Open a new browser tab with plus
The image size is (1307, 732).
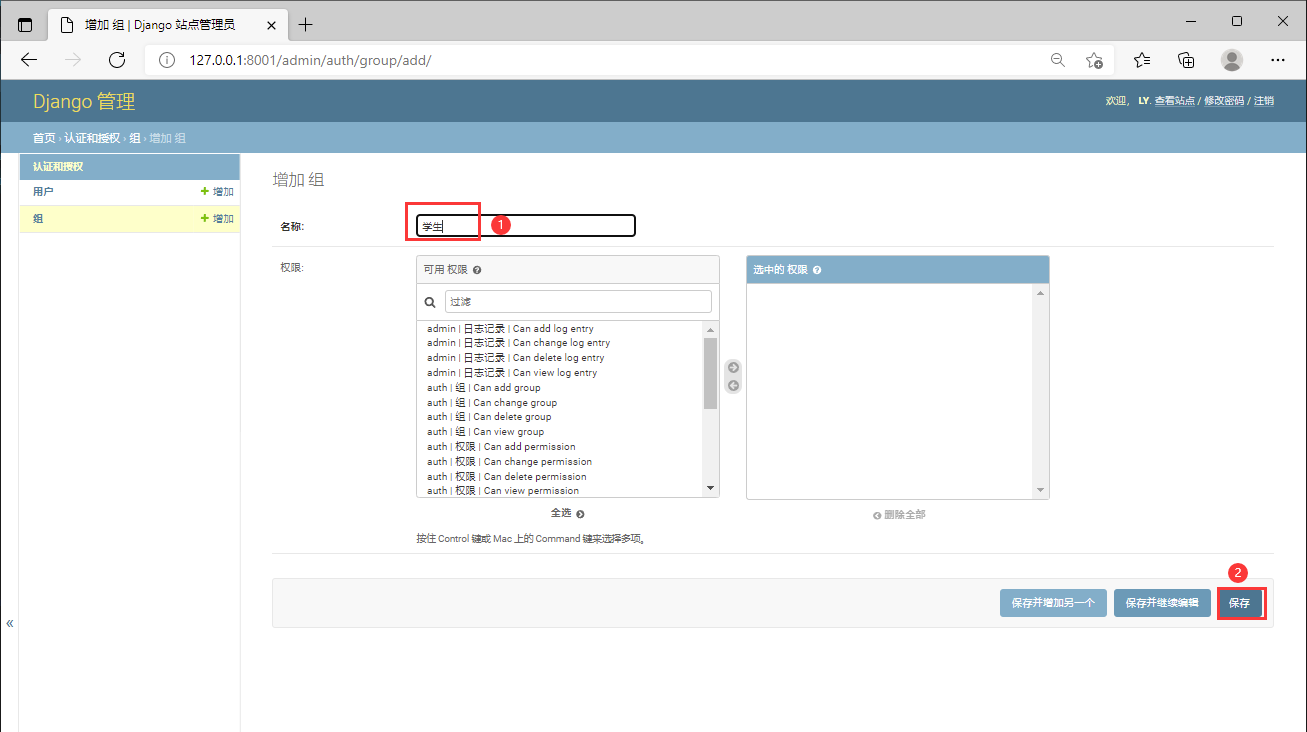point(306,24)
